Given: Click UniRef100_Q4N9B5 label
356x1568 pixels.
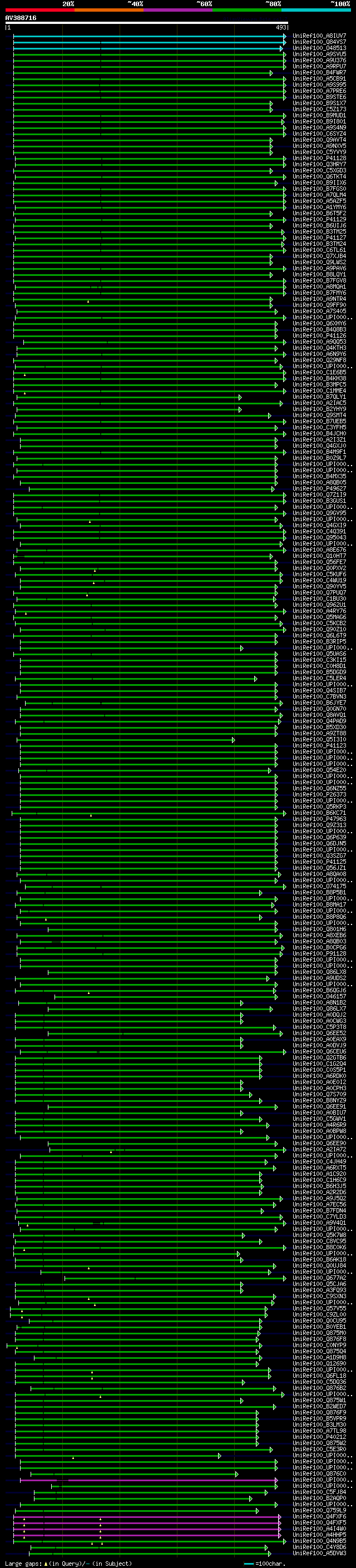Looking at the screenshot, I should (x=319, y=1541).
